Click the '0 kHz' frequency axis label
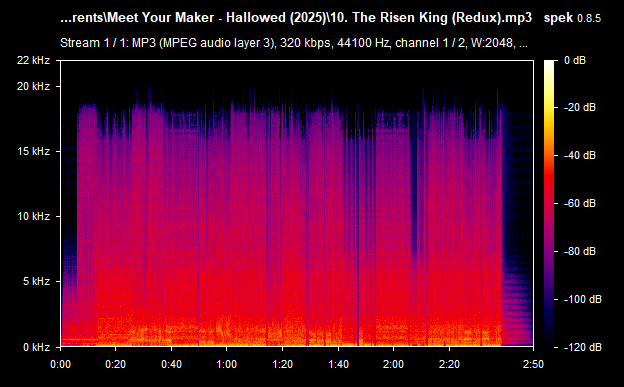This screenshot has width=624, height=387. (x=36, y=347)
